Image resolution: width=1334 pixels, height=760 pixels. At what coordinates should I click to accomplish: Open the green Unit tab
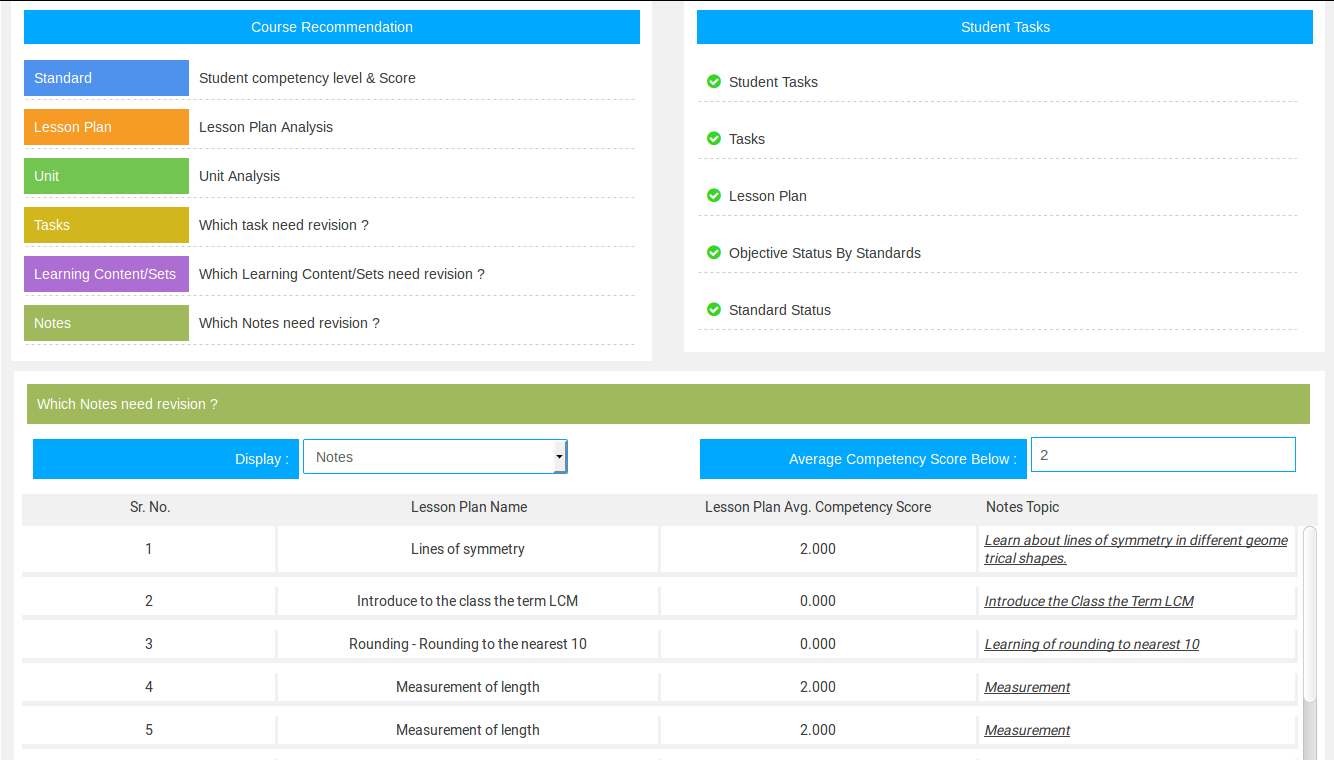(106, 176)
